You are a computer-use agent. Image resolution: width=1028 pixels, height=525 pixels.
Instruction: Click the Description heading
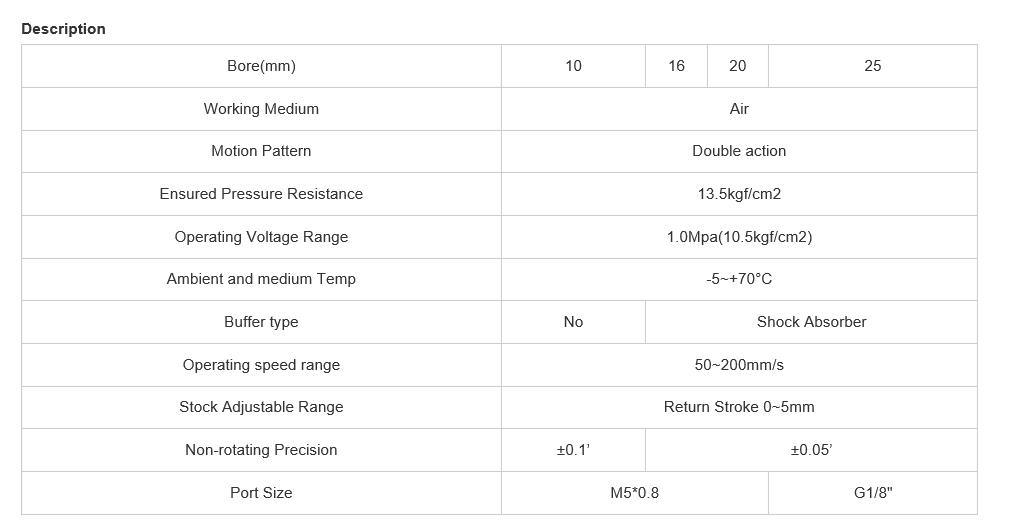click(x=63, y=29)
